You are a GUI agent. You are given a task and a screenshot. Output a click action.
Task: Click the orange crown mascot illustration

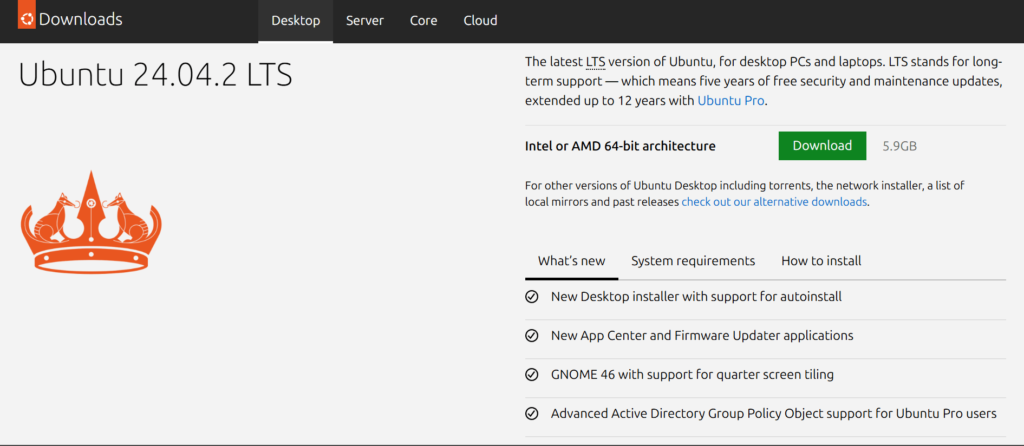91,221
